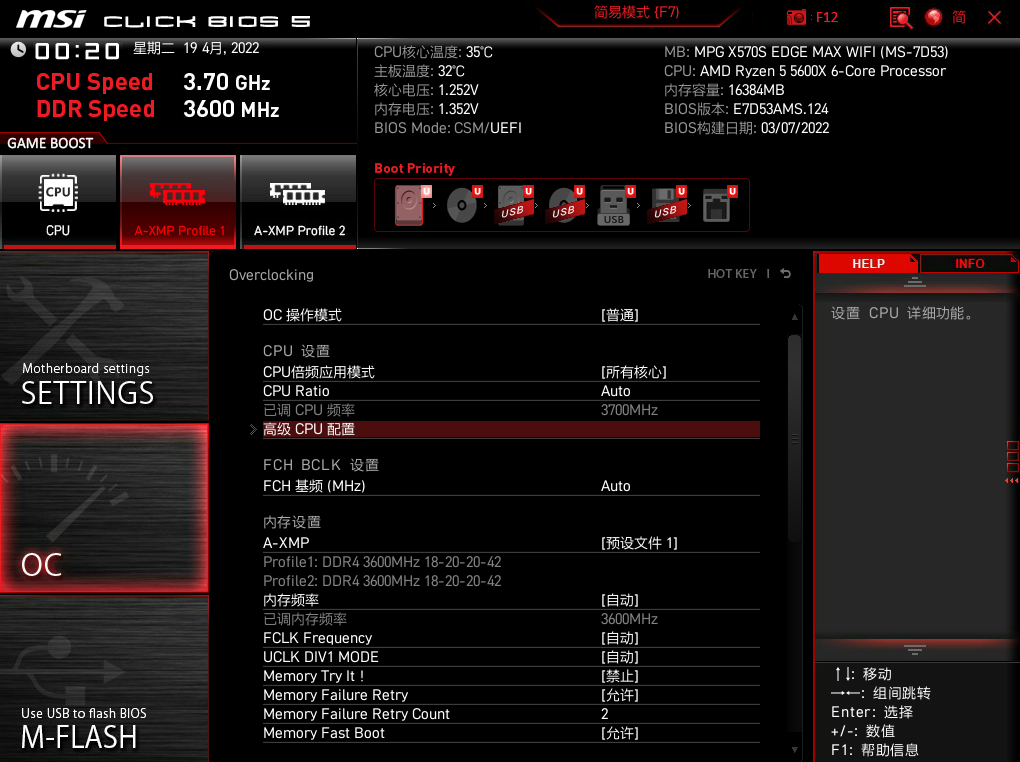Image resolution: width=1020 pixels, height=762 pixels.
Task: Click Profile2: DDR4 3600MHz 18-20-20-42 text
Action: coord(382,581)
